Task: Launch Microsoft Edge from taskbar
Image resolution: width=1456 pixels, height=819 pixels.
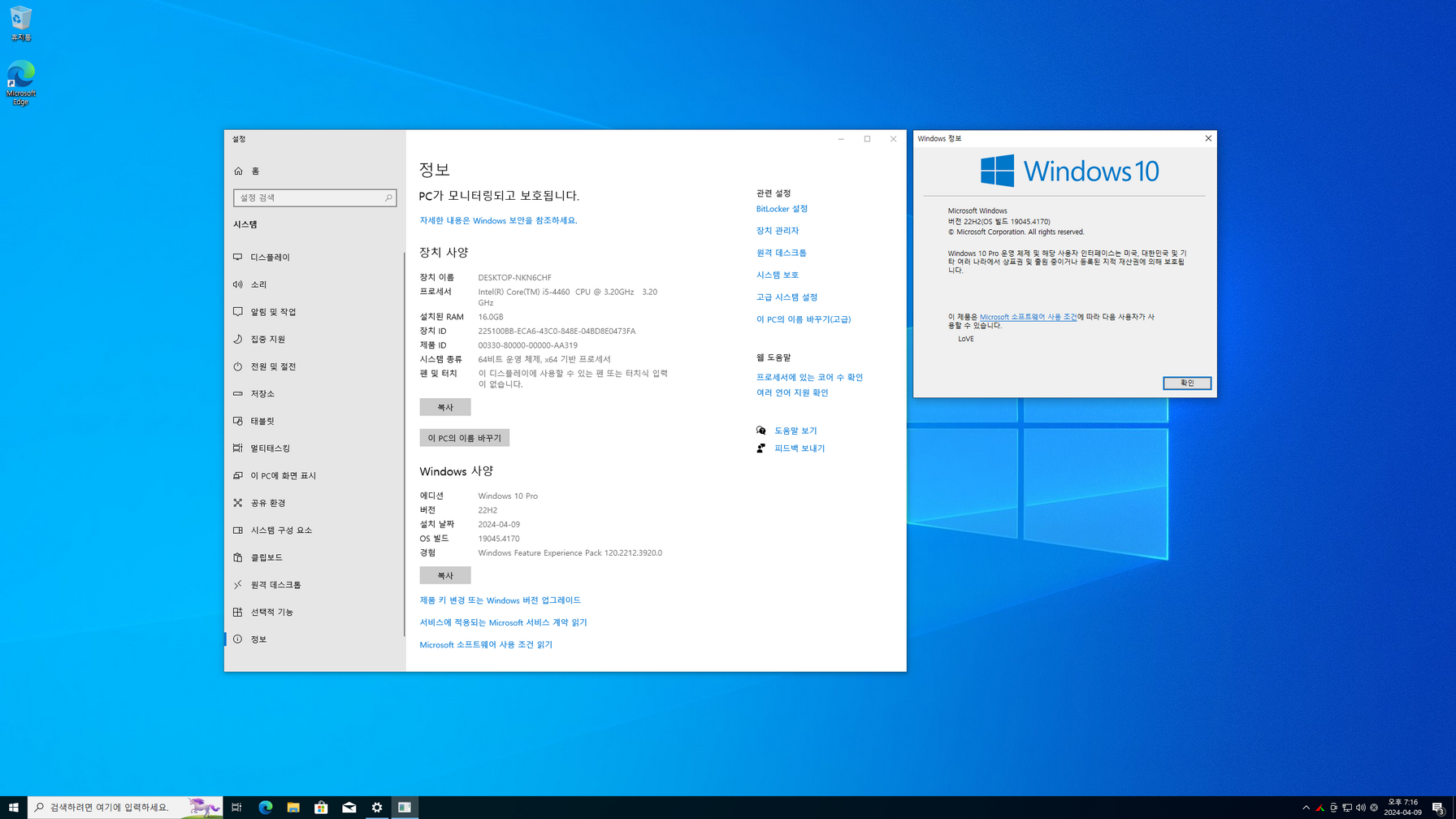Action: pos(266,807)
